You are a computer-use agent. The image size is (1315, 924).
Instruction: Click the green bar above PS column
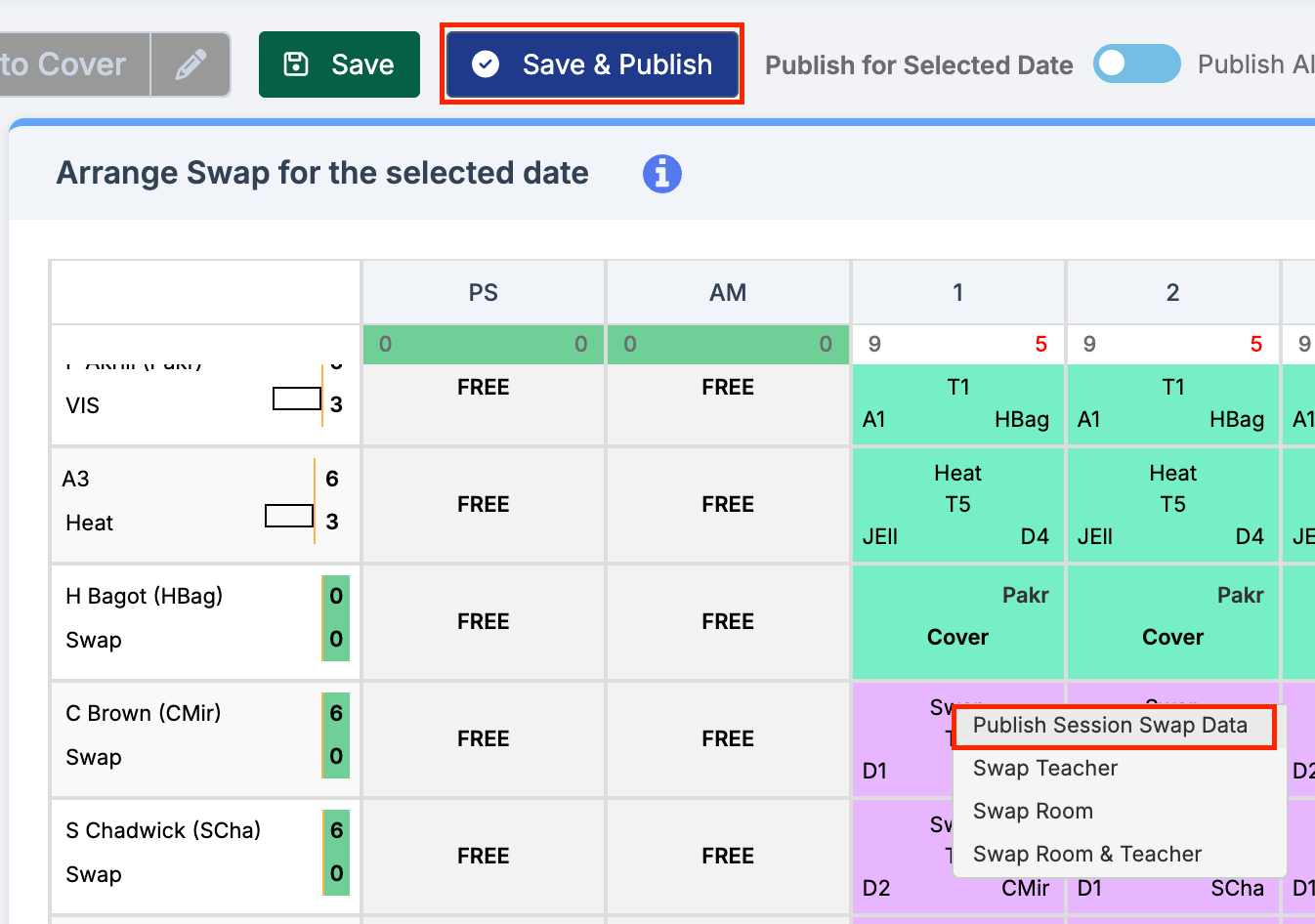click(484, 344)
